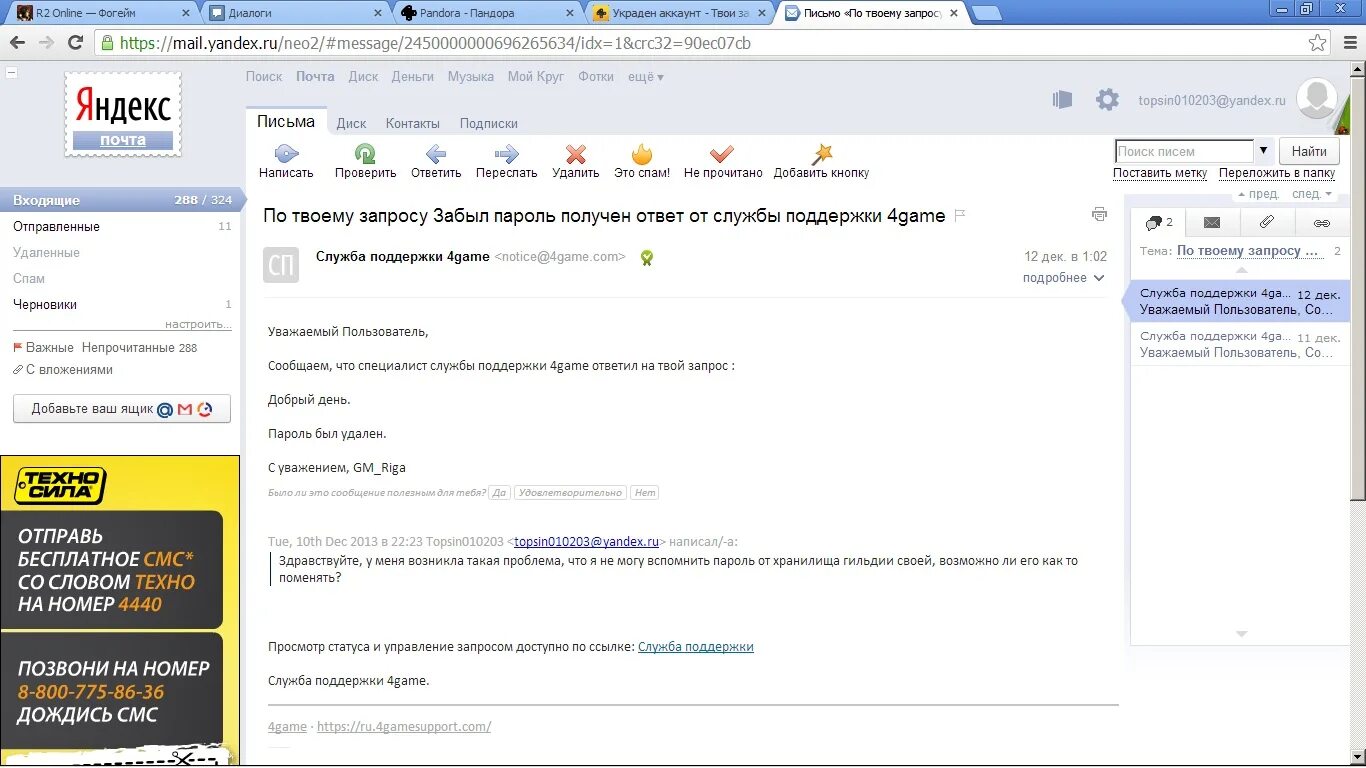Screen dimensions: 1366x768
Task: Go back in browser history
Action: [x=17, y=43]
